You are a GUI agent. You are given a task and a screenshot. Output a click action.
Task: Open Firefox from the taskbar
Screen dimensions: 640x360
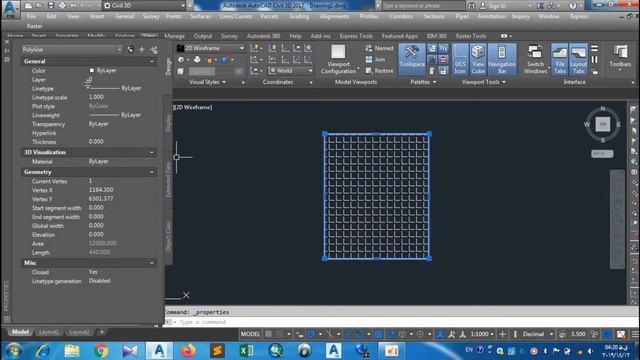[x=188, y=351]
